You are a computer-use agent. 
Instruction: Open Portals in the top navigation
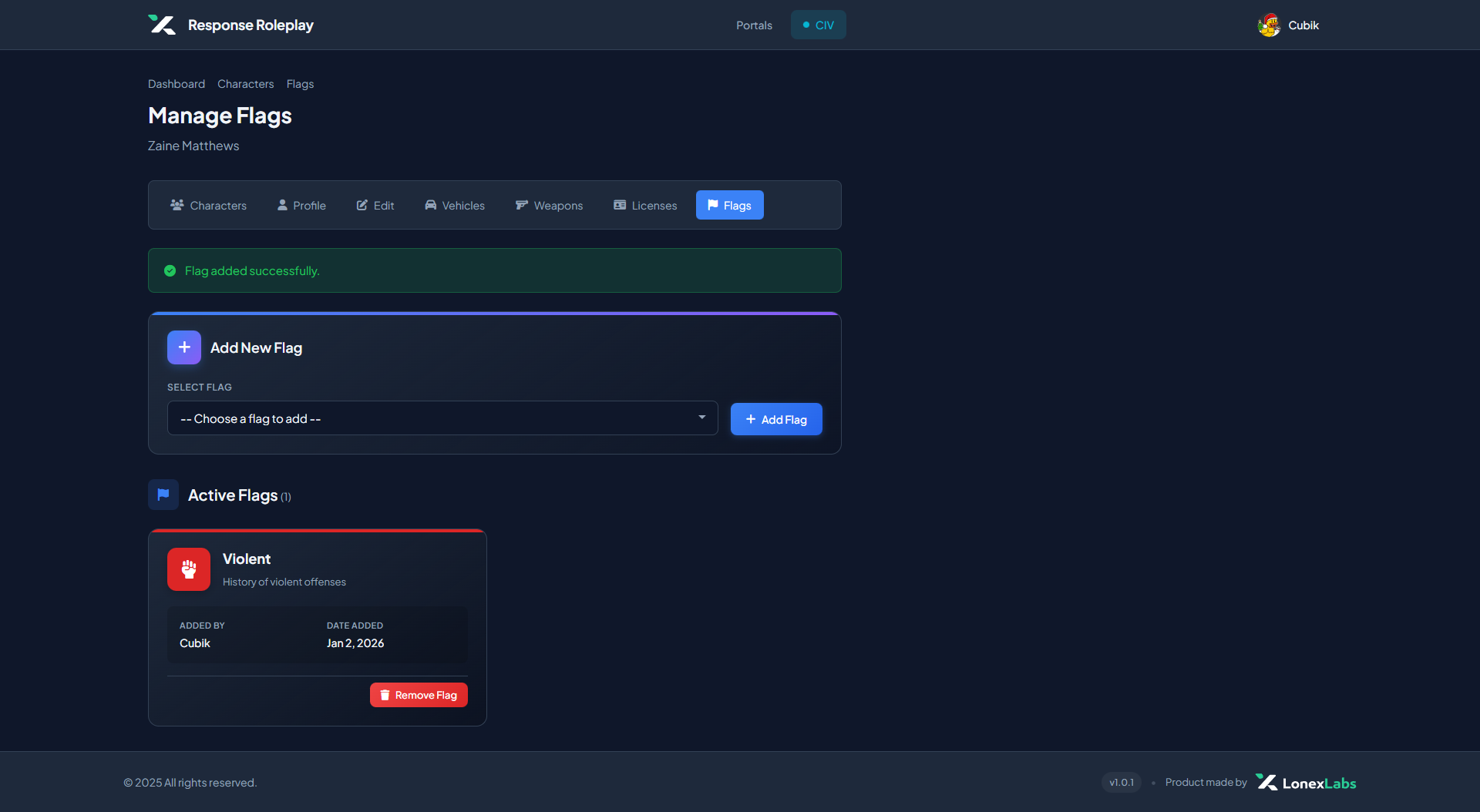pyautogui.click(x=754, y=25)
